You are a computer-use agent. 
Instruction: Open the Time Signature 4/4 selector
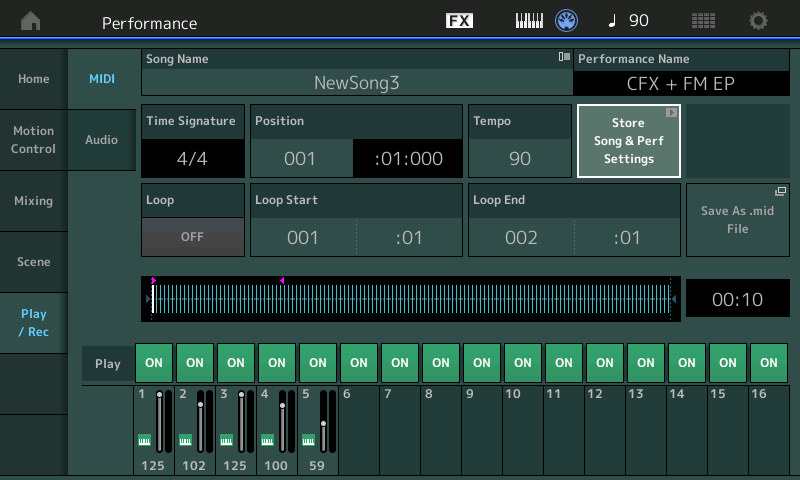(x=192, y=158)
